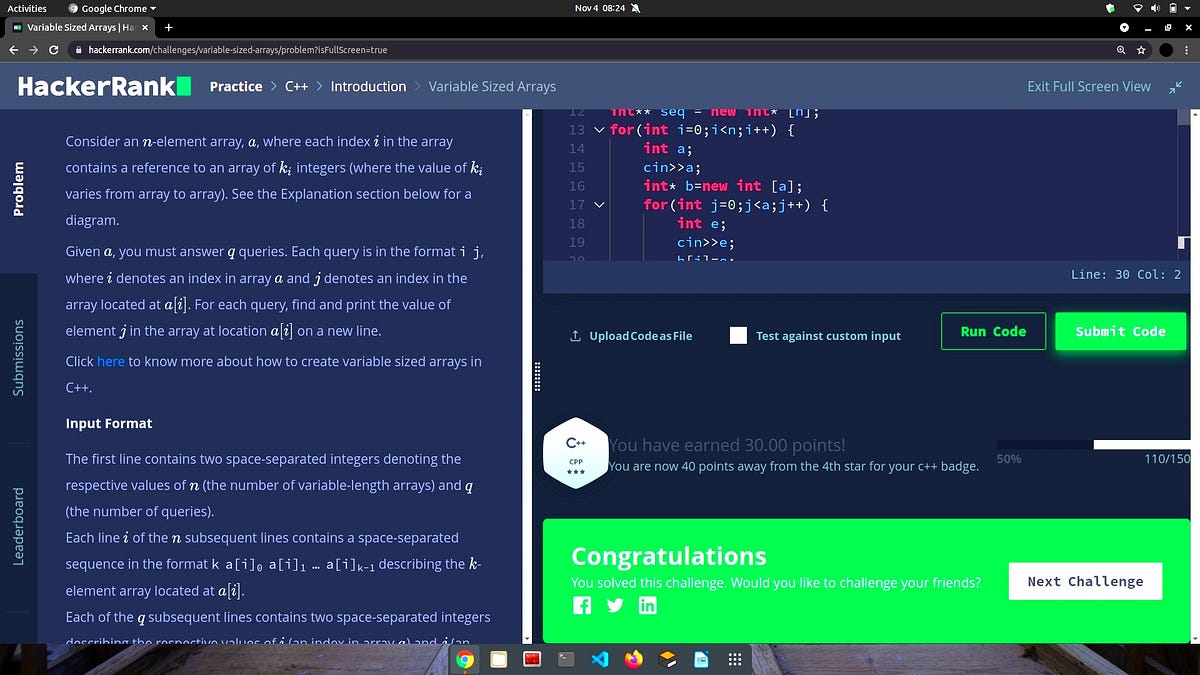
Task: Open the Leaderboard side tab
Action: 18,526
